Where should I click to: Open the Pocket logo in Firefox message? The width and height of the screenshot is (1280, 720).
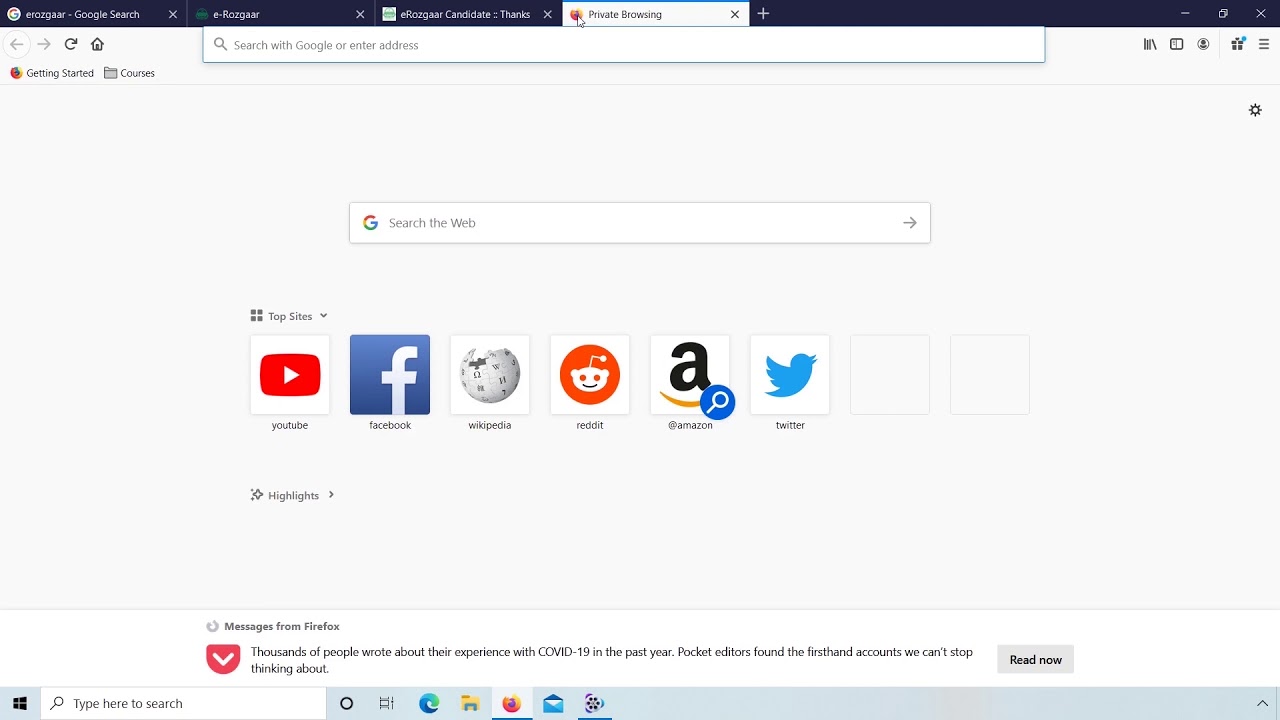click(223, 659)
